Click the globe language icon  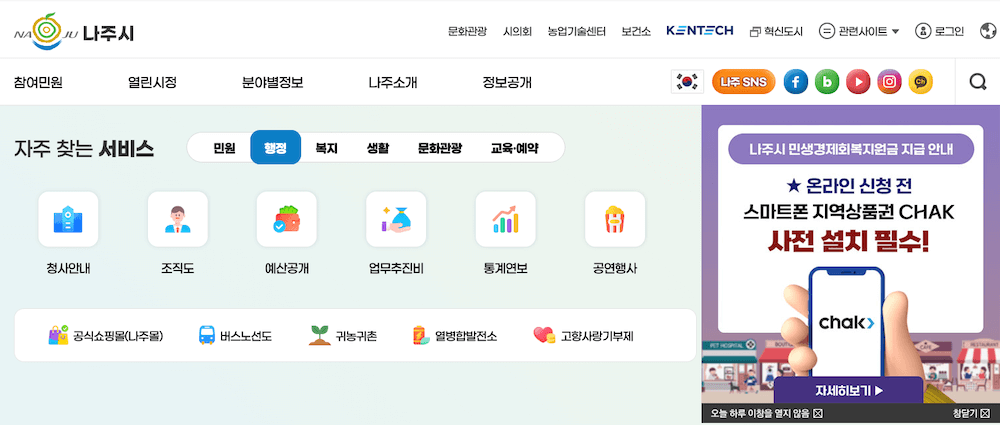989,31
